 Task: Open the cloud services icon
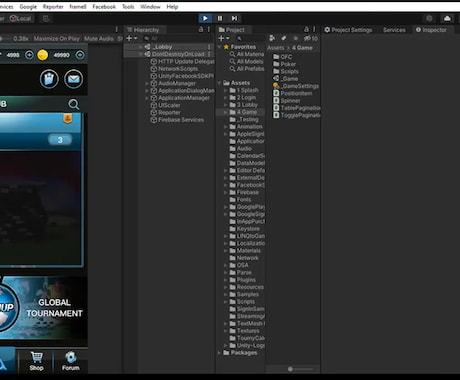pos(447,18)
